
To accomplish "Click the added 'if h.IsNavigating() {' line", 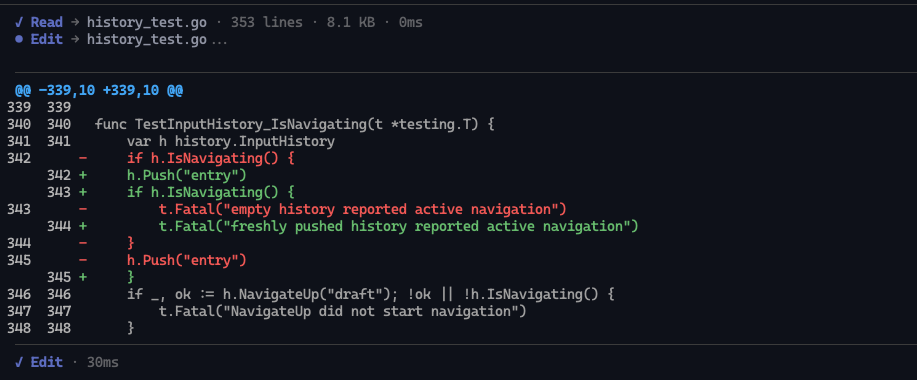I will (210, 192).
